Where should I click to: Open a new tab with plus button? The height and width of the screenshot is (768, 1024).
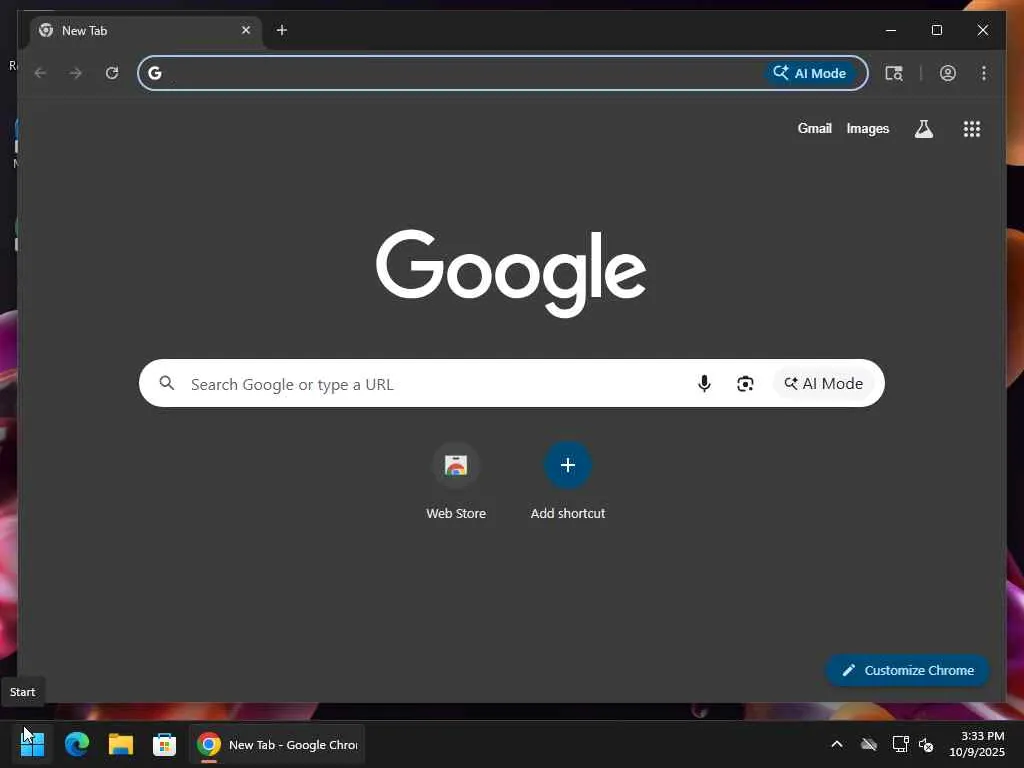pos(281,30)
